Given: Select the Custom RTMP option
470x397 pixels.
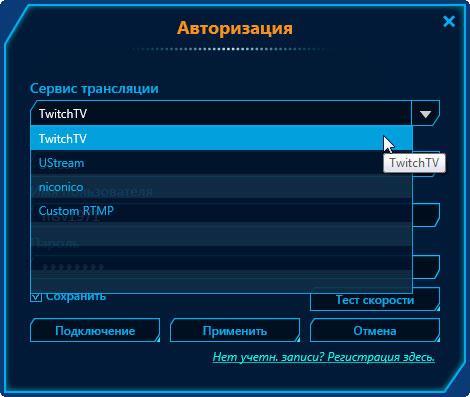Looking at the screenshot, I should coord(221,211).
